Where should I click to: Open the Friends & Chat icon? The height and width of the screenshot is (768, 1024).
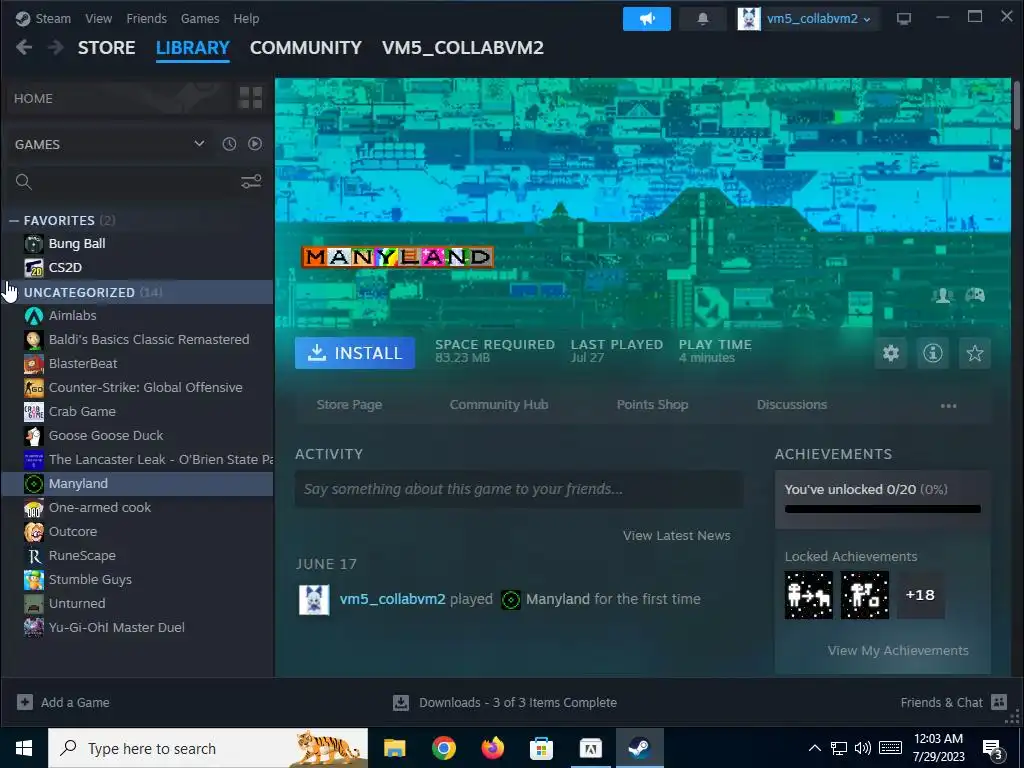coord(999,702)
